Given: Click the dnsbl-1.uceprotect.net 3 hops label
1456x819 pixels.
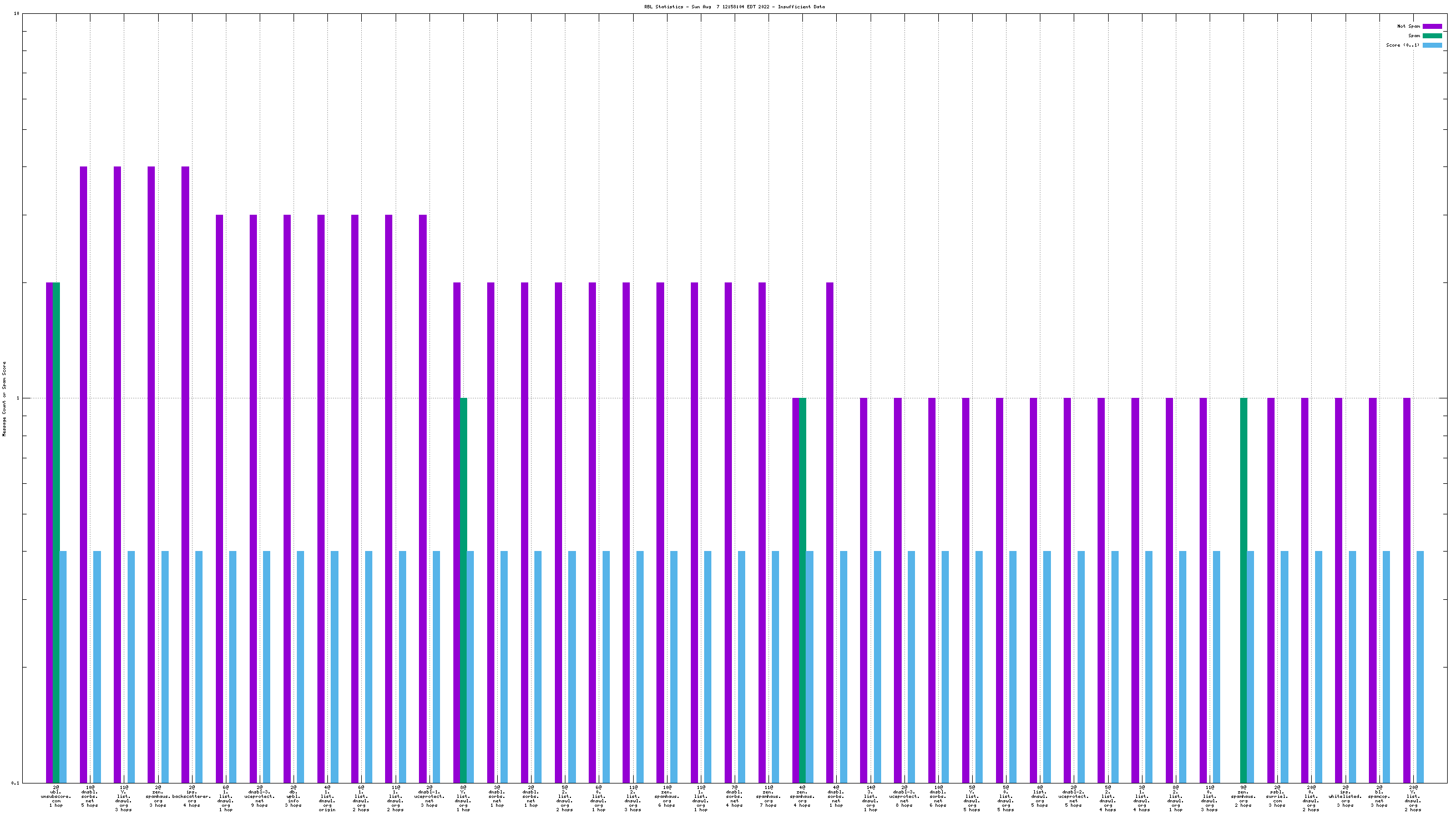Looking at the screenshot, I should 429,796.
